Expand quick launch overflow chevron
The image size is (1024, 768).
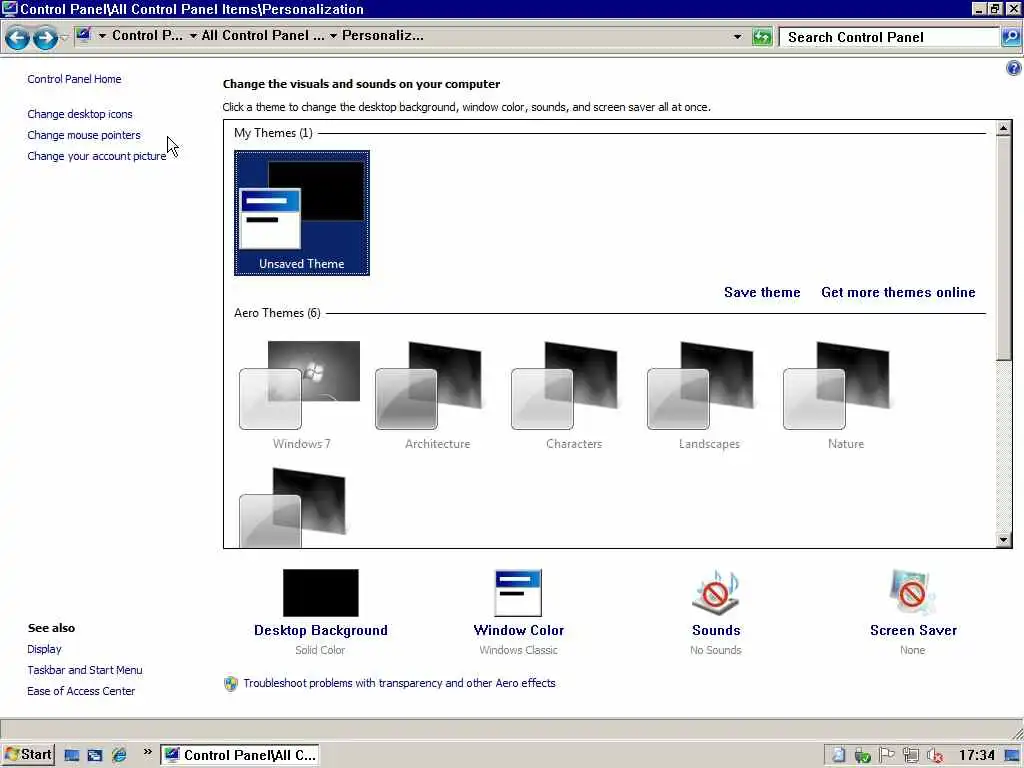148,752
